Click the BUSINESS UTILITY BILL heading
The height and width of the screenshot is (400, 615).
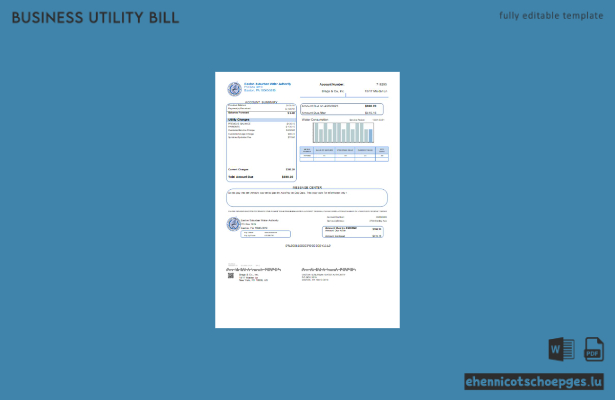click(95, 18)
